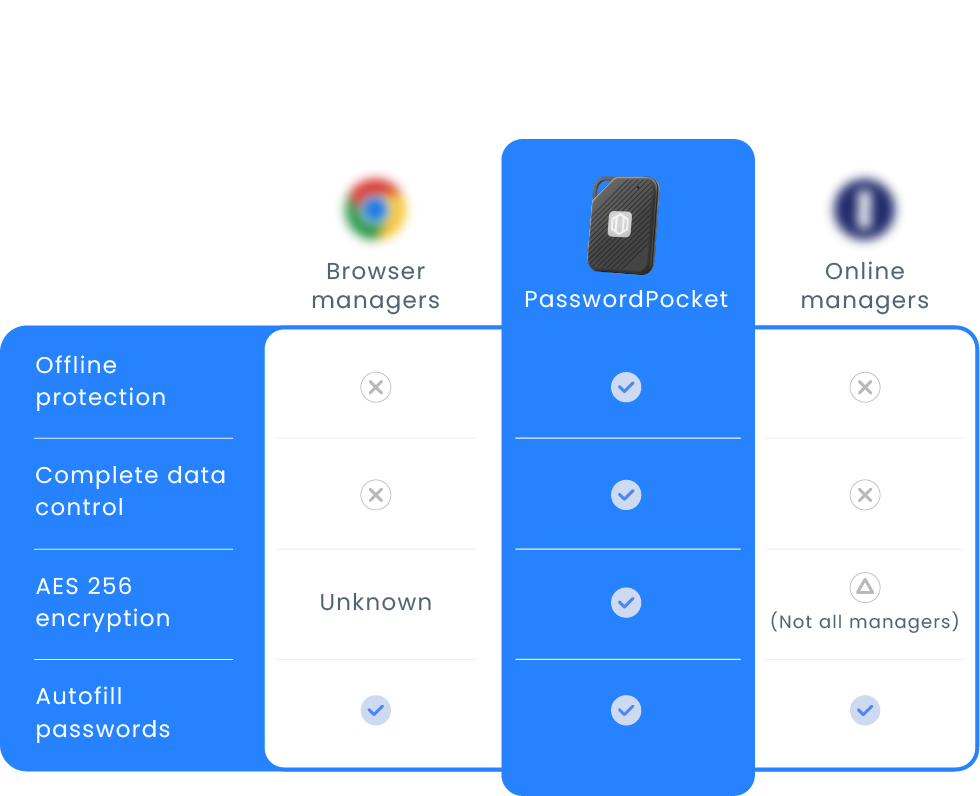
Task: Select the AES 256 encryption row label
Action: 102,602
